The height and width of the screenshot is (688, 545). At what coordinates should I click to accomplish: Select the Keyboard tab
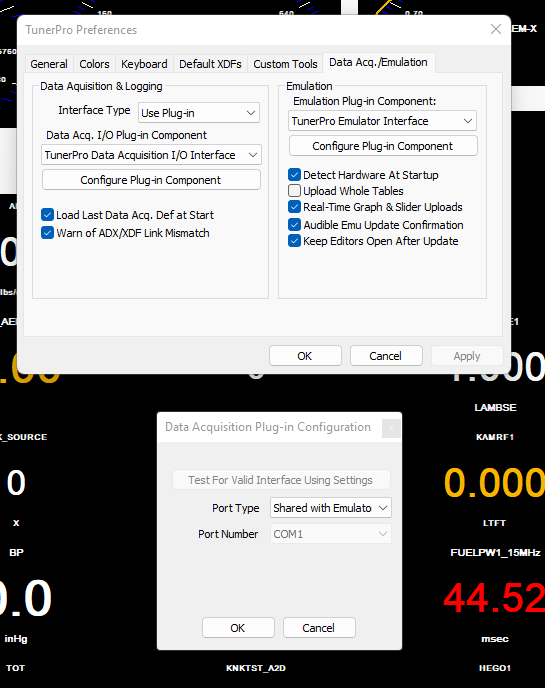tap(144, 64)
